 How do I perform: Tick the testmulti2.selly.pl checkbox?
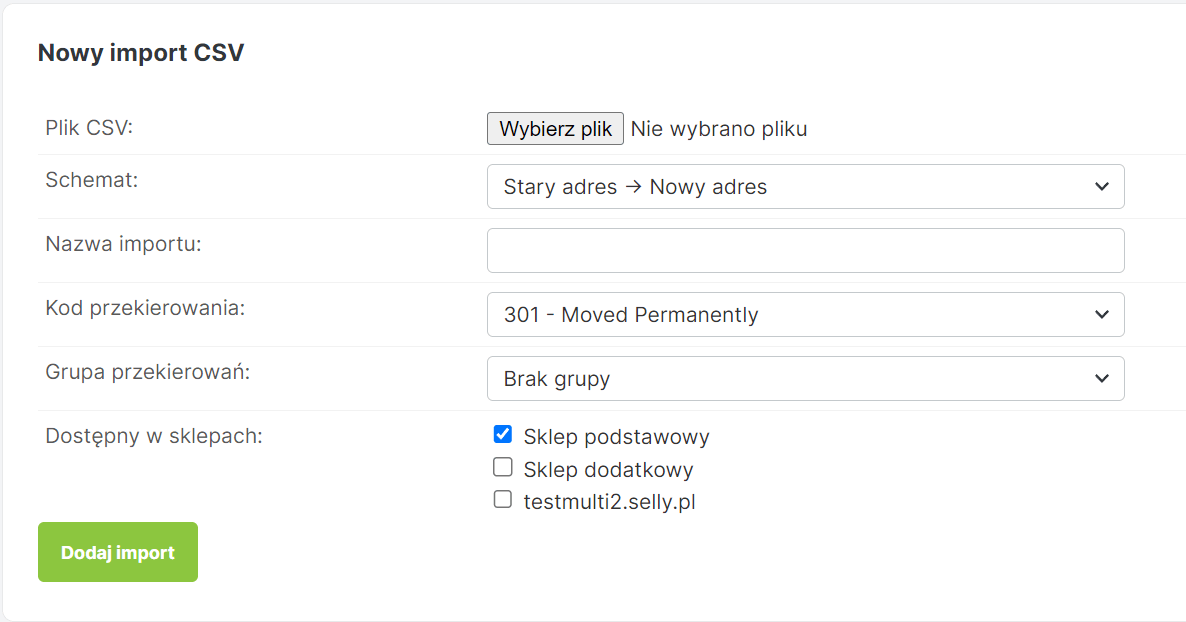point(503,499)
